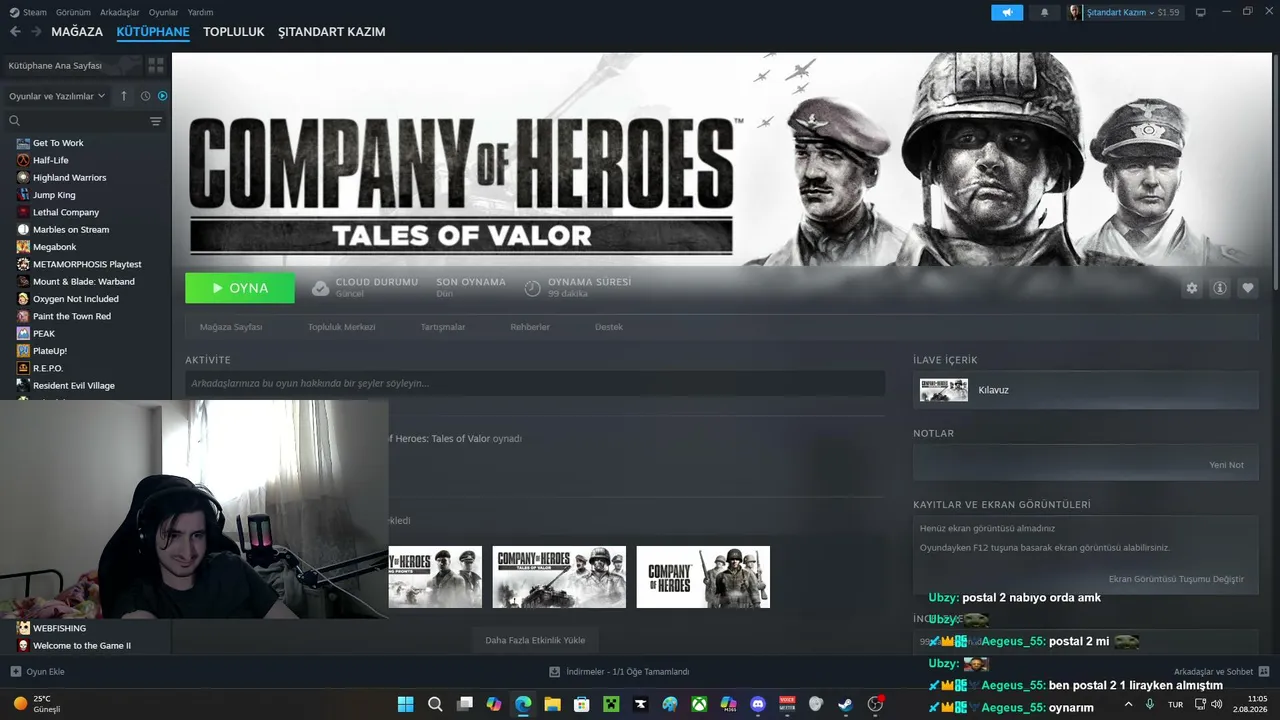Open the Mağaza Sayfası link
The height and width of the screenshot is (720, 1280).
pyautogui.click(x=231, y=327)
